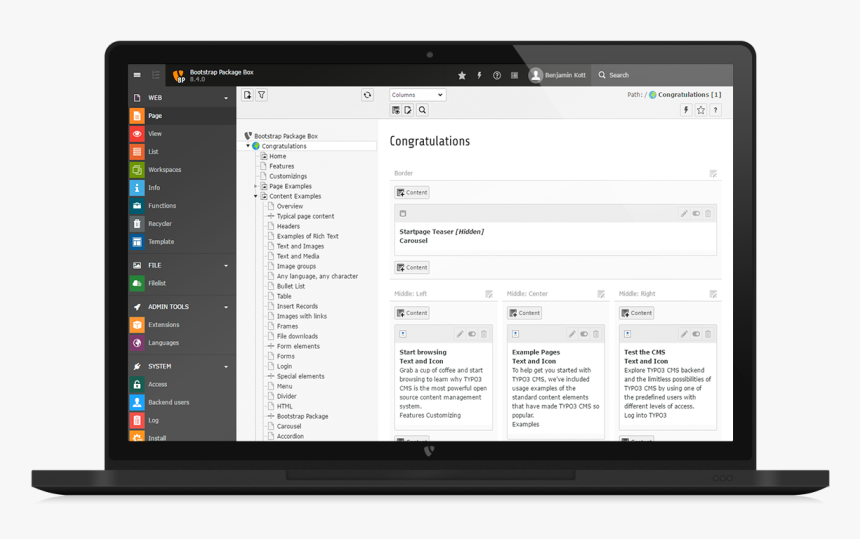Viewport: 860px width, 539px height.
Task: Open the Extensions module
Action: 182,325
